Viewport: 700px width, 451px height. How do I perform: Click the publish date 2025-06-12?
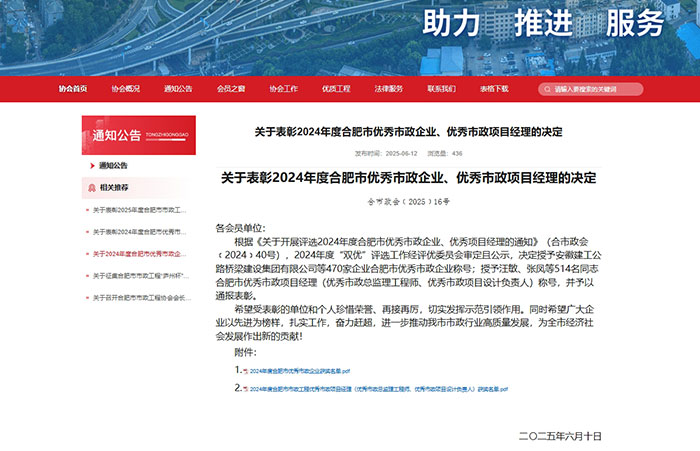click(401, 154)
